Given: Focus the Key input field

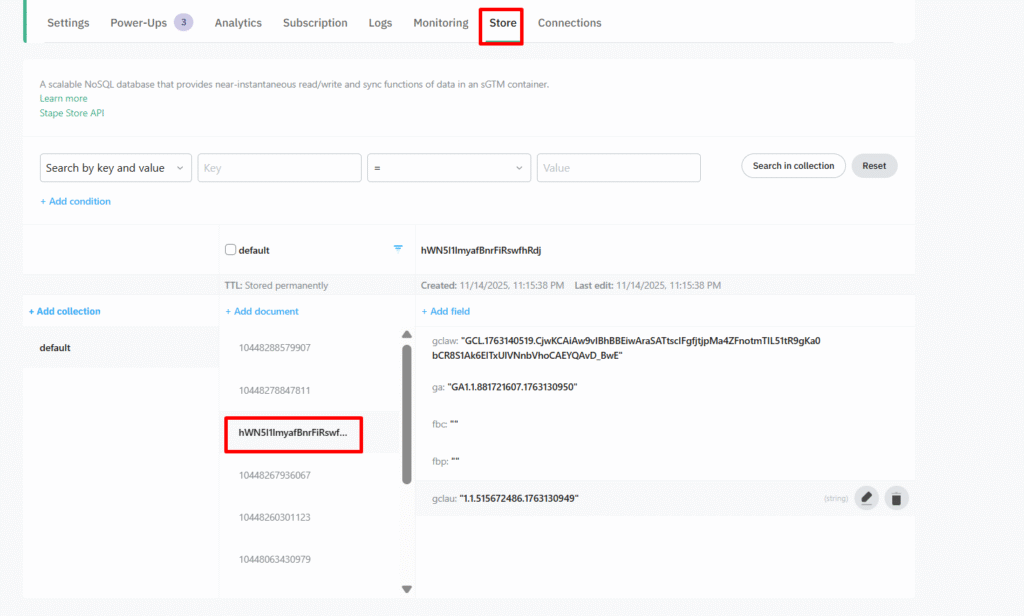Looking at the screenshot, I should point(279,168).
